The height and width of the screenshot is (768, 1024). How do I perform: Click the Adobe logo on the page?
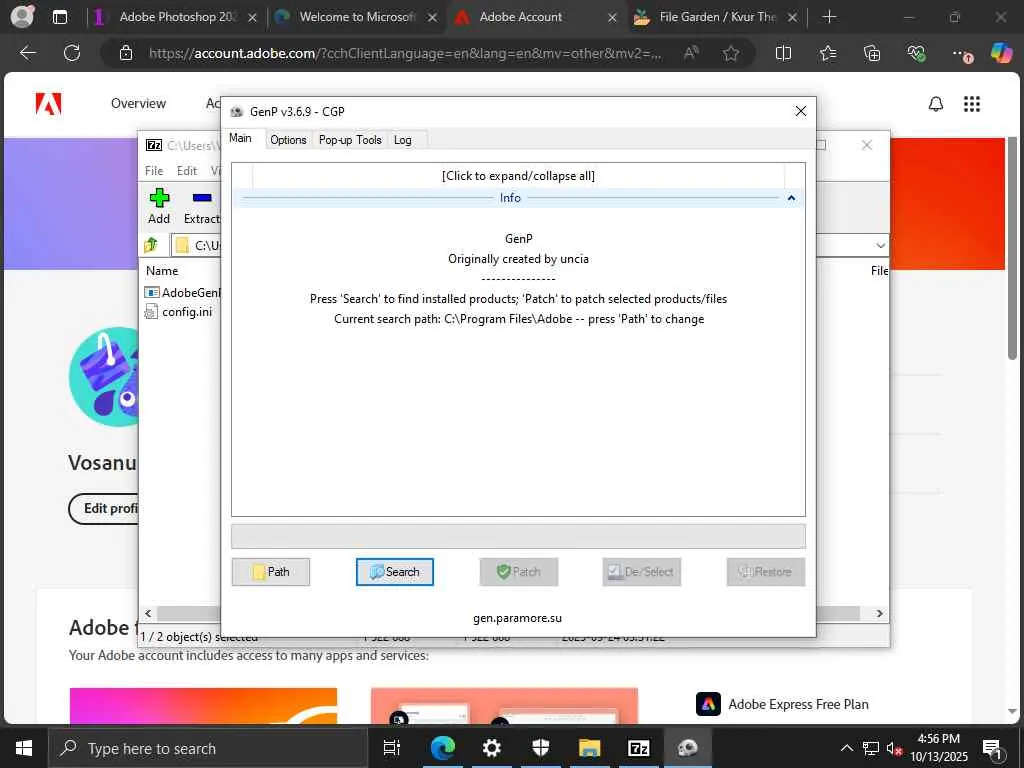point(48,104)
